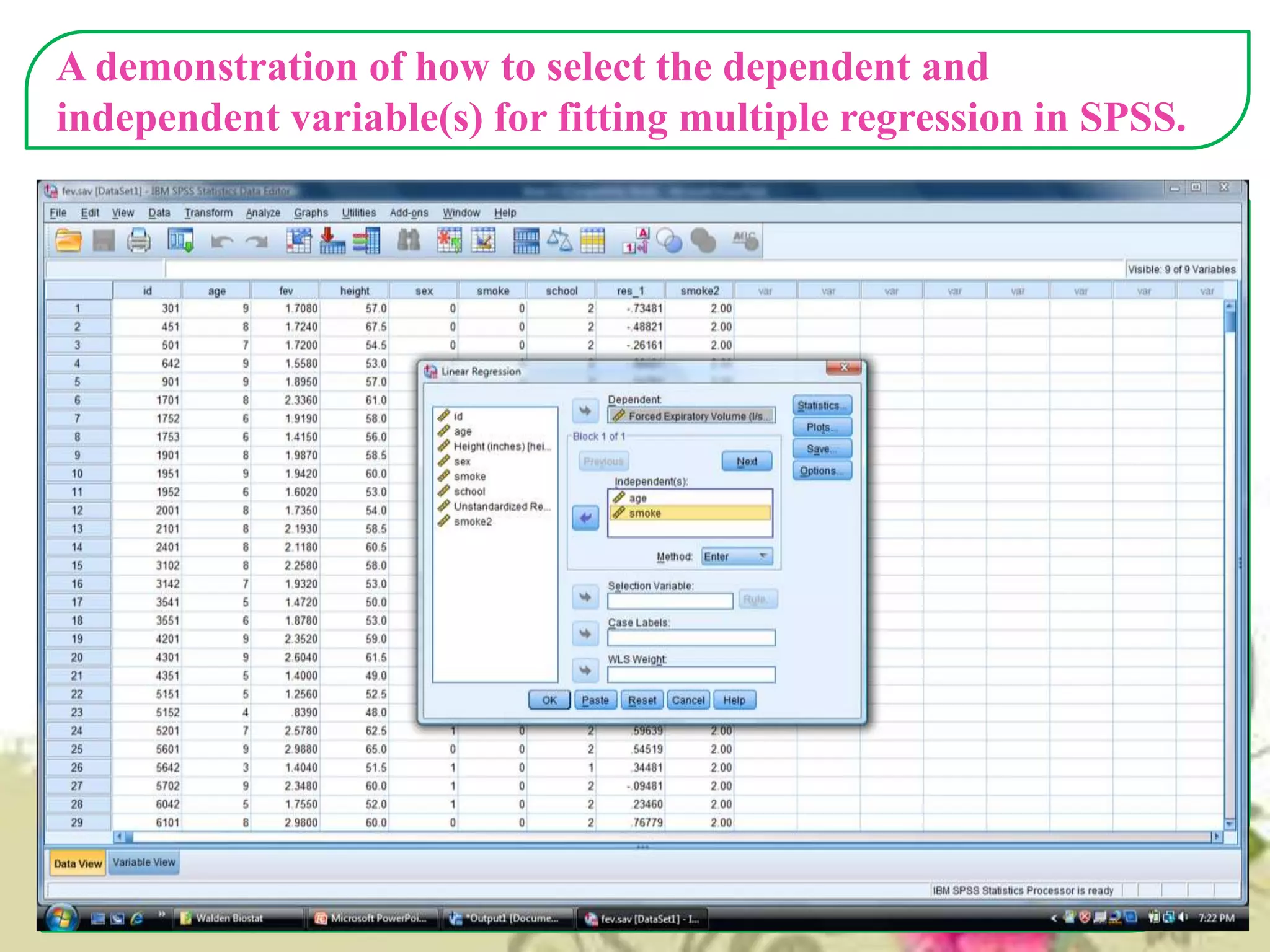Click the Value labels icon

click(636, 241)
